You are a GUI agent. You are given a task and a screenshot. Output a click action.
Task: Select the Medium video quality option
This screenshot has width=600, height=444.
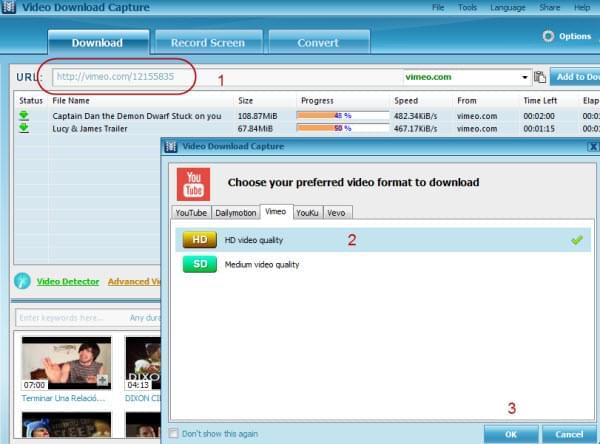point(383,264)
